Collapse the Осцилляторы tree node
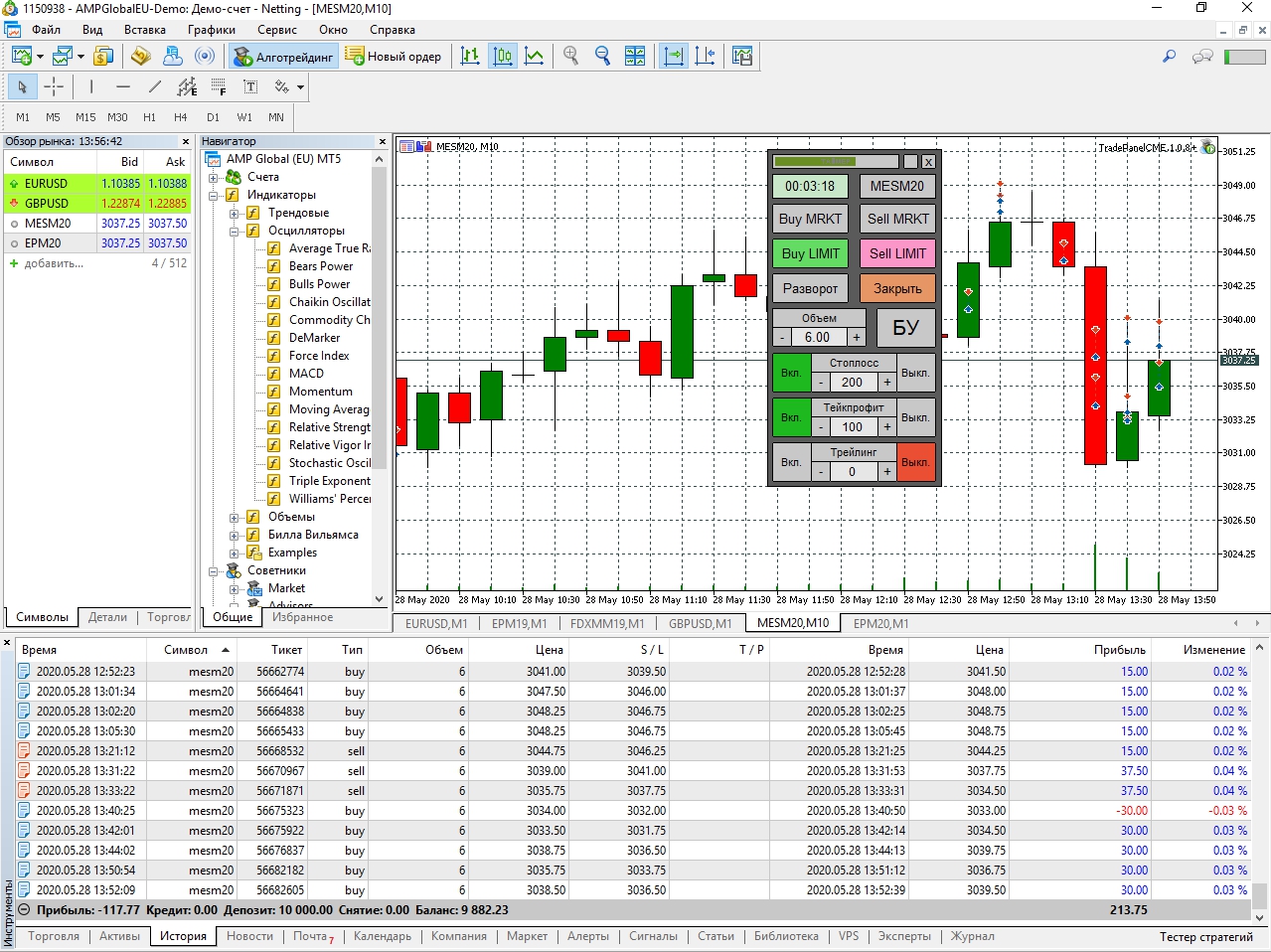The image size is (1271, 952). 234,231
